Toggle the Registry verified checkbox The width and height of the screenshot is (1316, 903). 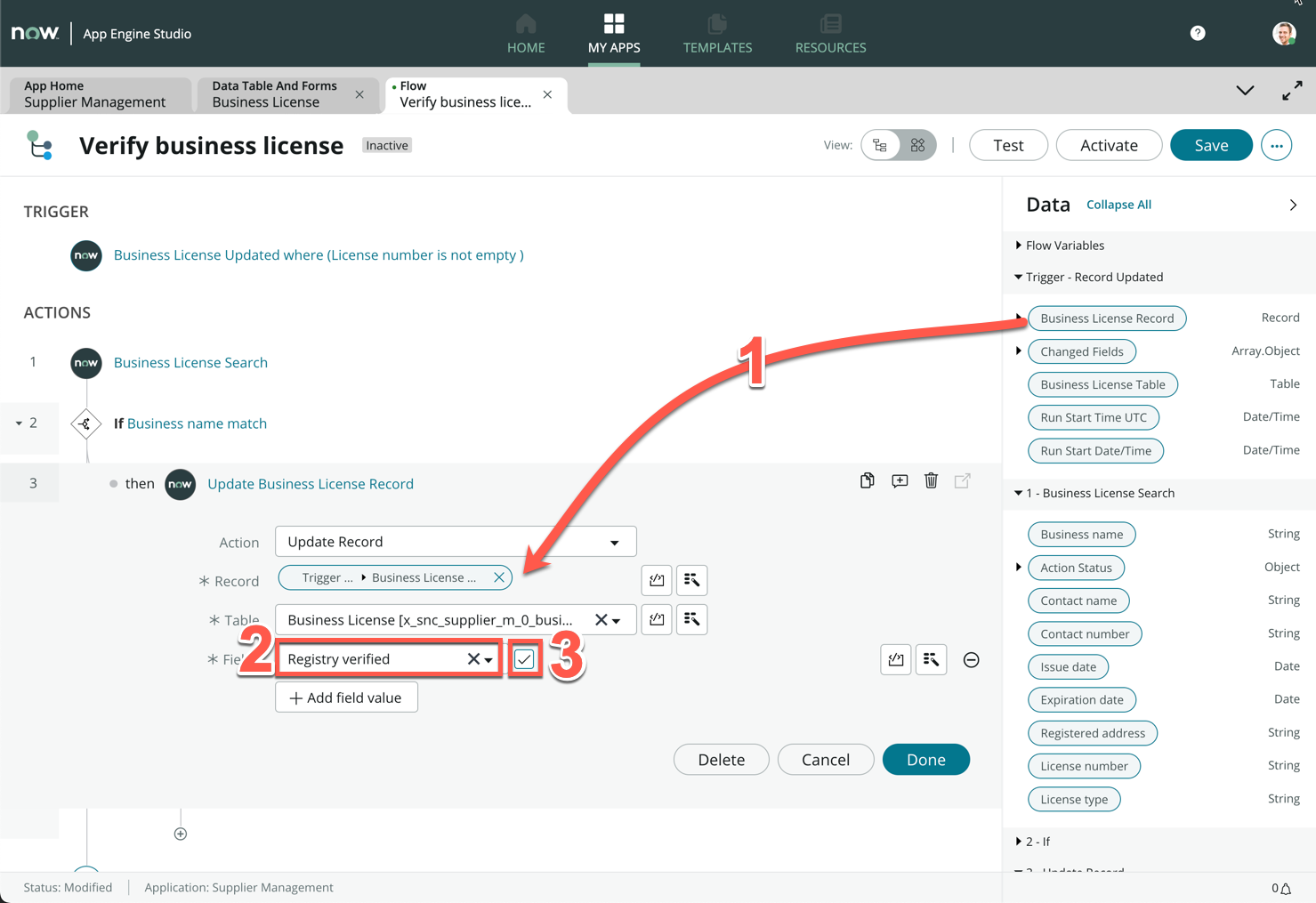(525, 659)
